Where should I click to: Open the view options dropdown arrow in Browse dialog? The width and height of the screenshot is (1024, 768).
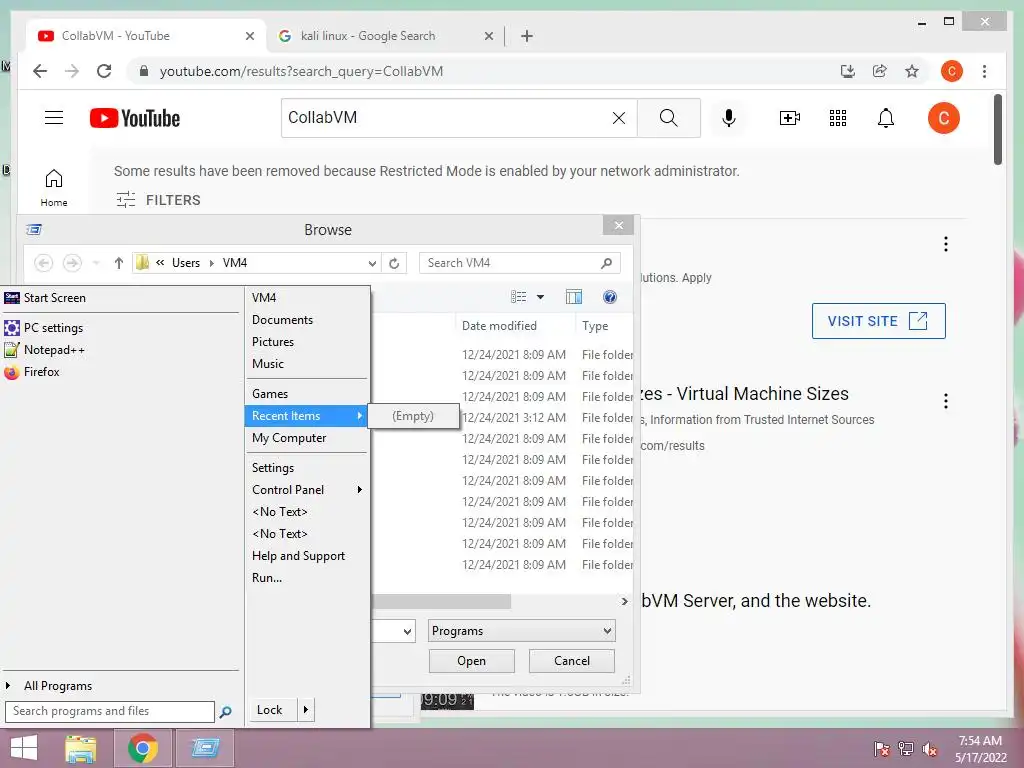540,297
